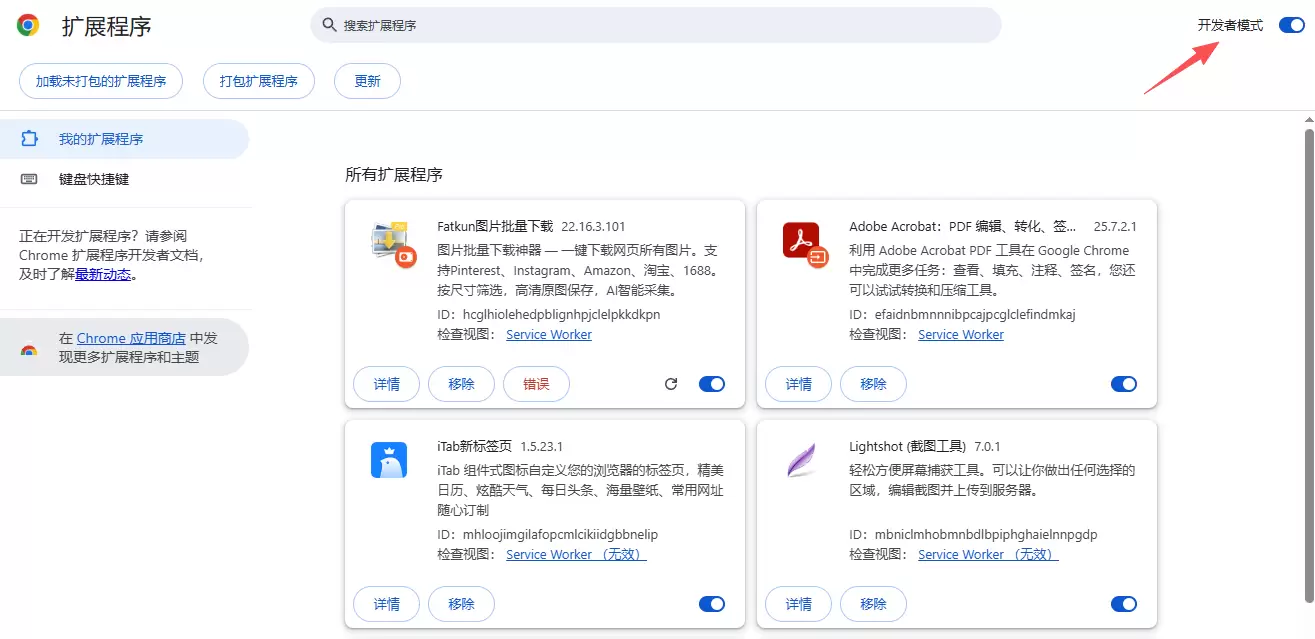Click Lightshot ID mbniclmhobmnbdlbpiphghaielnnpgdp
The width and height of the screenshot is (1315, 639).
(986, 534)
